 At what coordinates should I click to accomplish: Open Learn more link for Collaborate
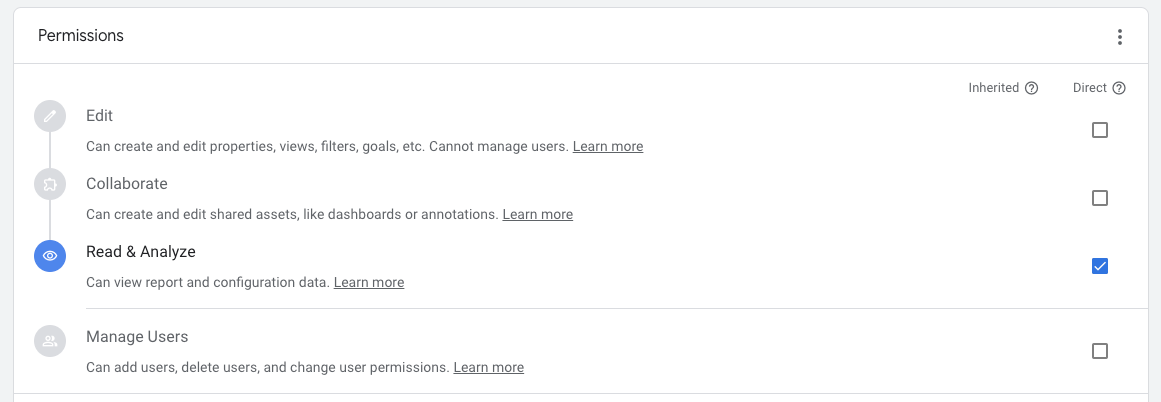click(538, 215)
